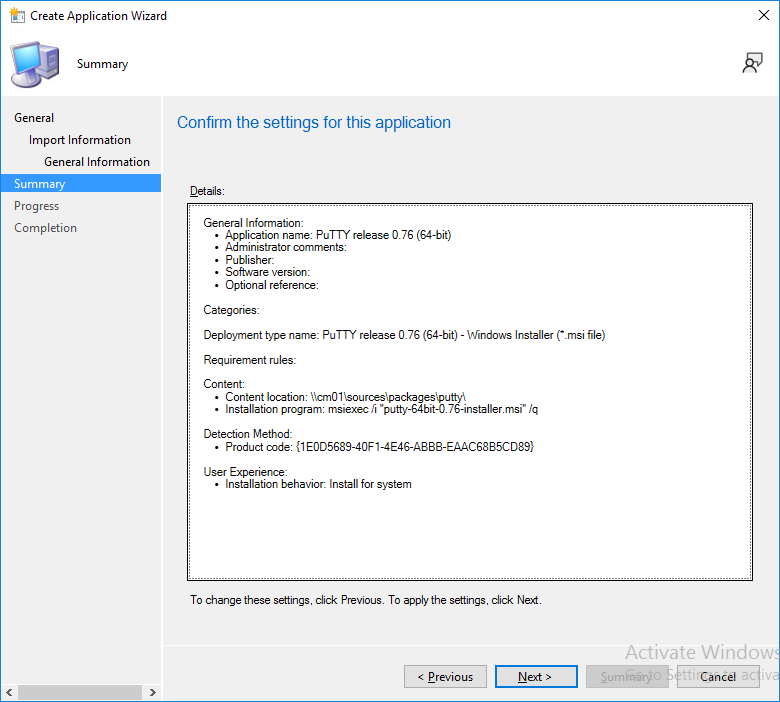
Task: Click the Details label
Action: 207,191
